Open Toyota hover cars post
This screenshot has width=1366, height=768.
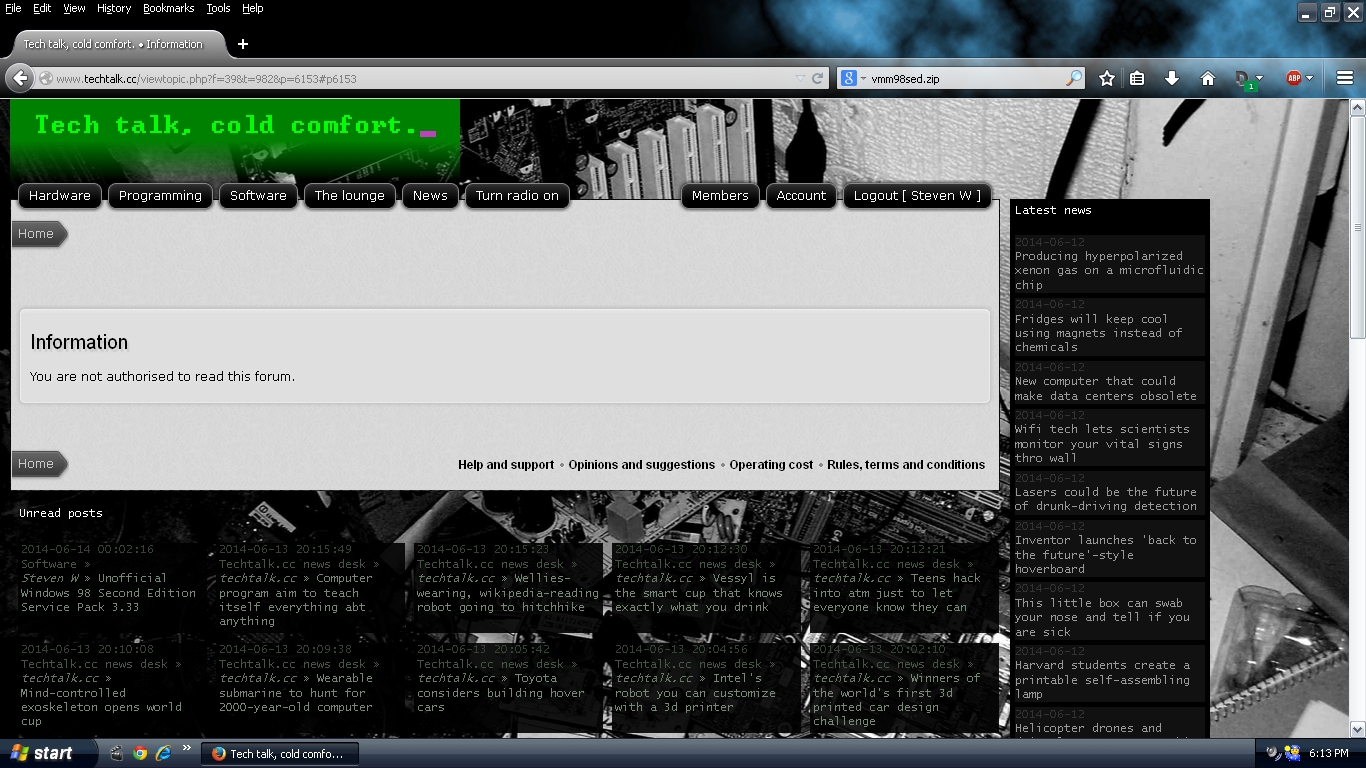pyautogui.click(x=501, y=692)
